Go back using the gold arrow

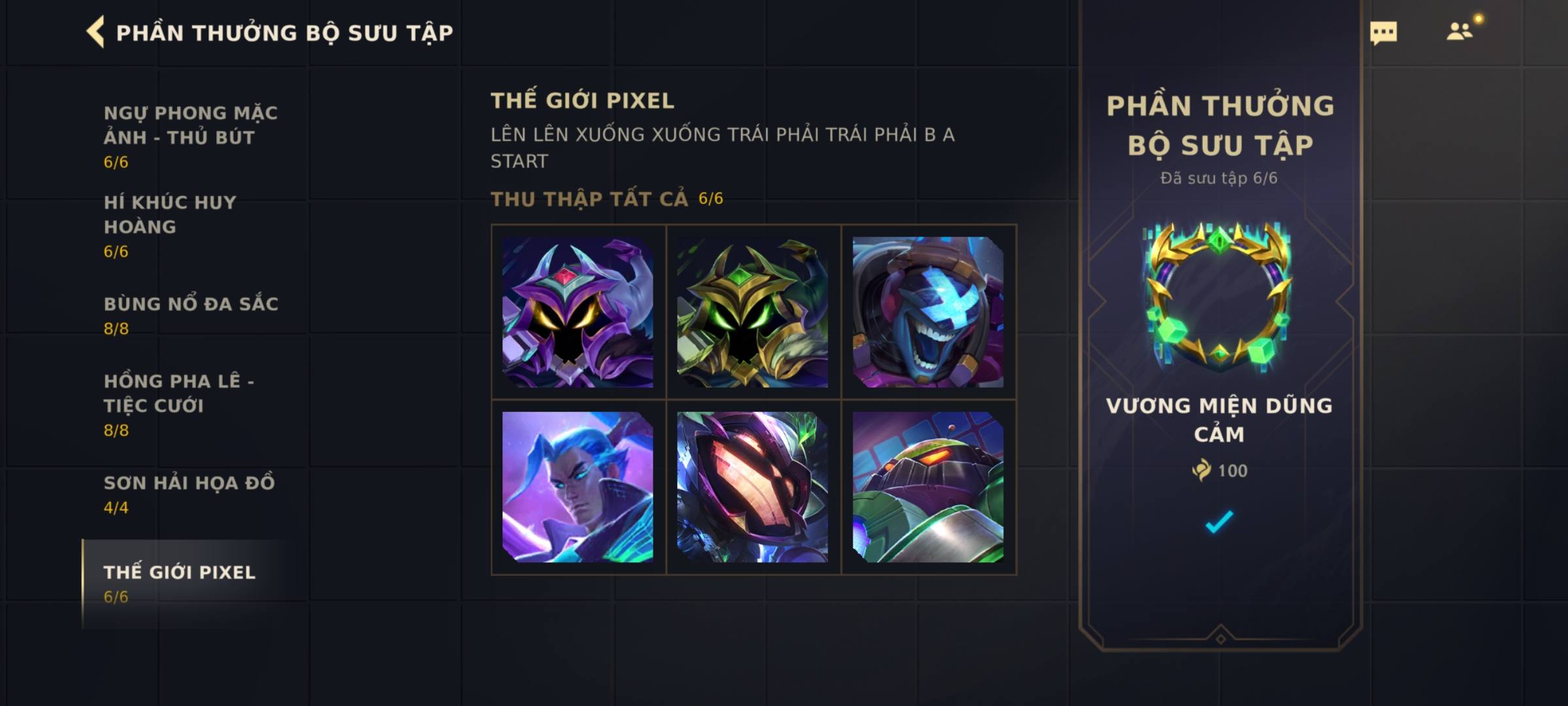click(x=95, y=32)
